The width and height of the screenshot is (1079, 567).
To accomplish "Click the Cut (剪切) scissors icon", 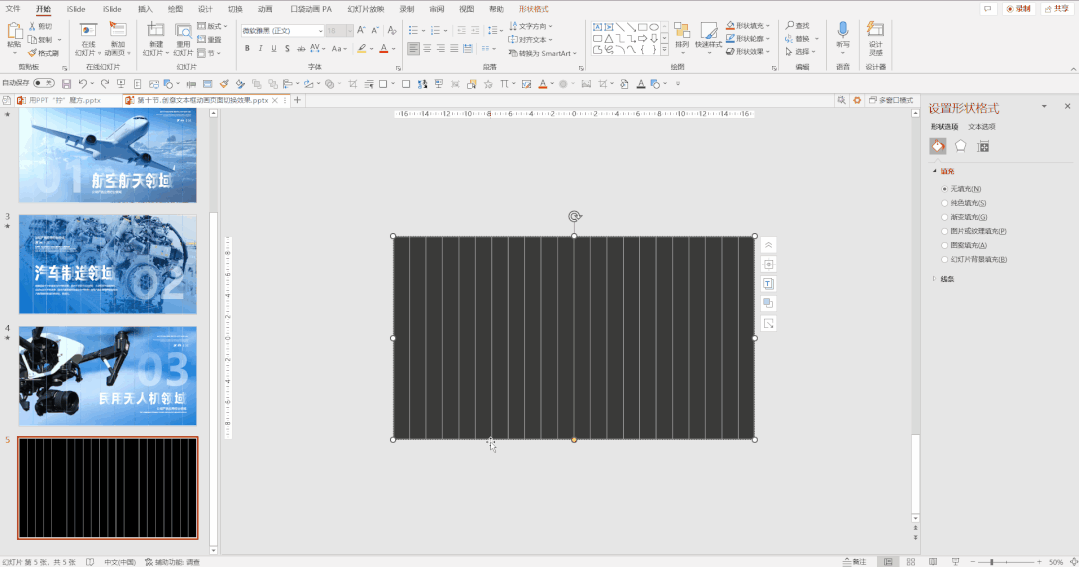I will 32,26.
